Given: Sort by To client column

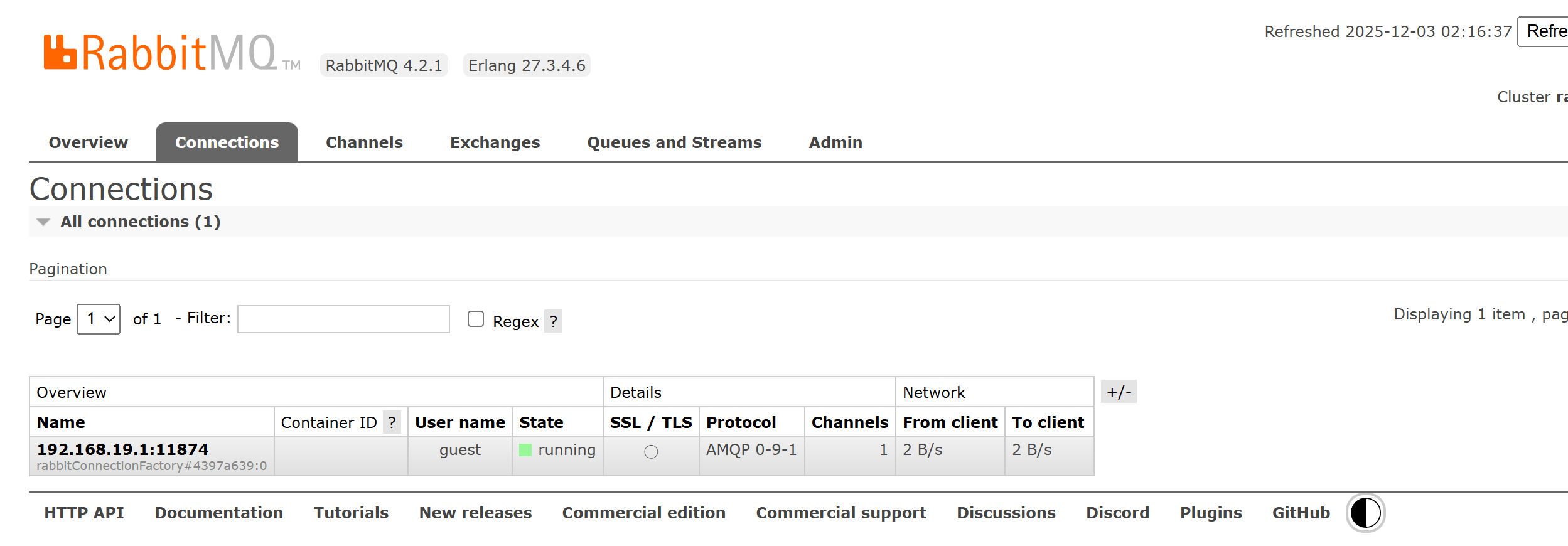Looking at the screenshot, I should click(1048, 422).
